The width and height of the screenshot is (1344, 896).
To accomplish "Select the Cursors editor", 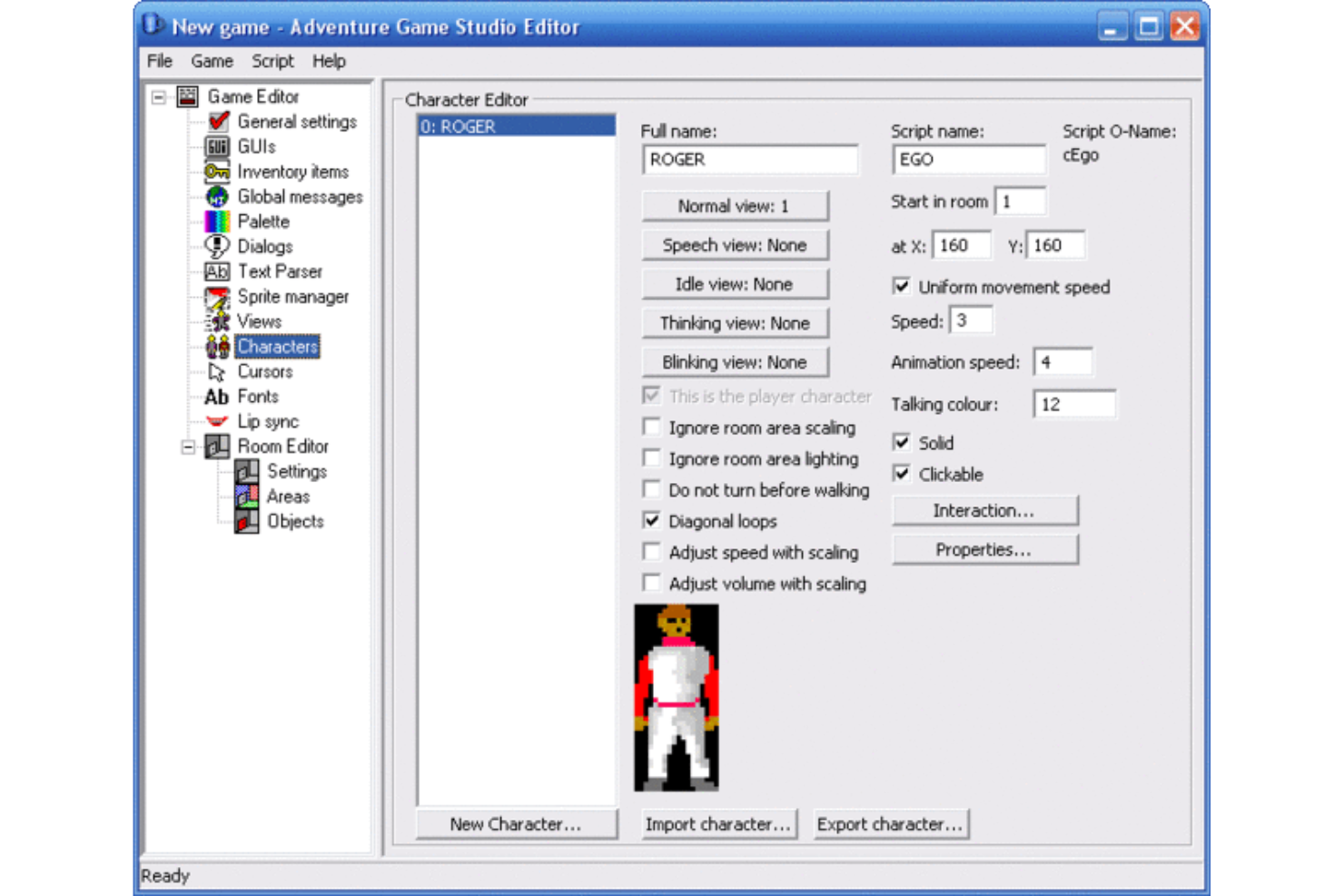I will [x=264, y=371].
